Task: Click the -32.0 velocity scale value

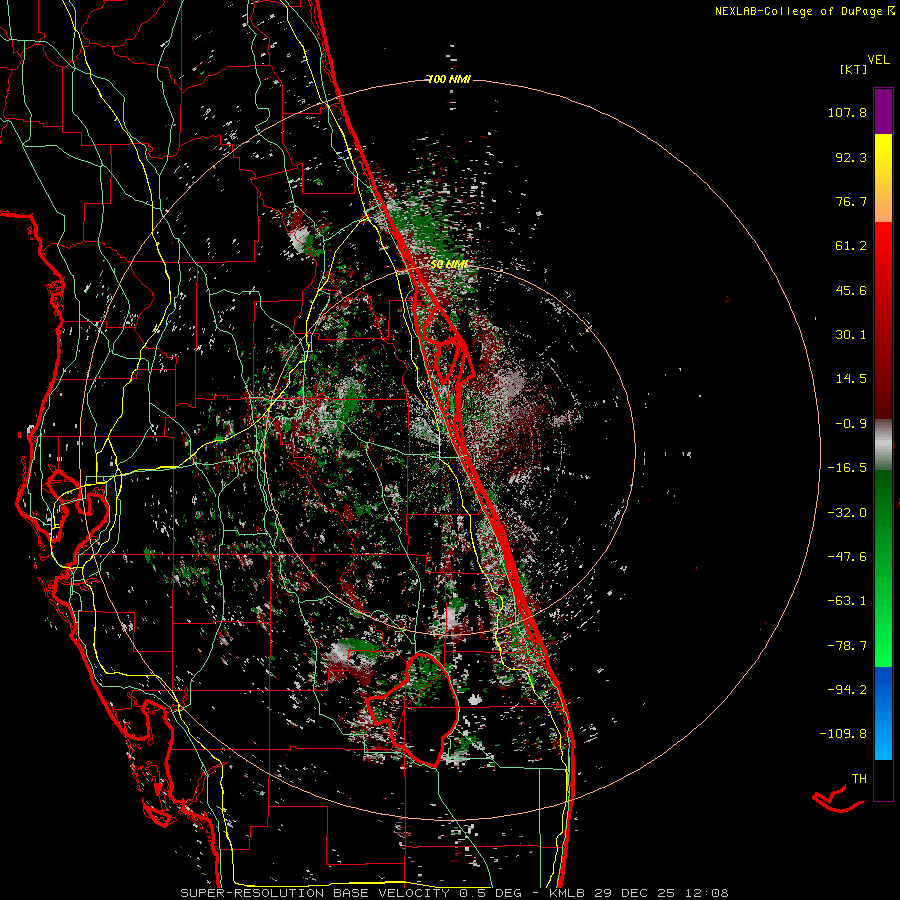Action: coord(847,513)
